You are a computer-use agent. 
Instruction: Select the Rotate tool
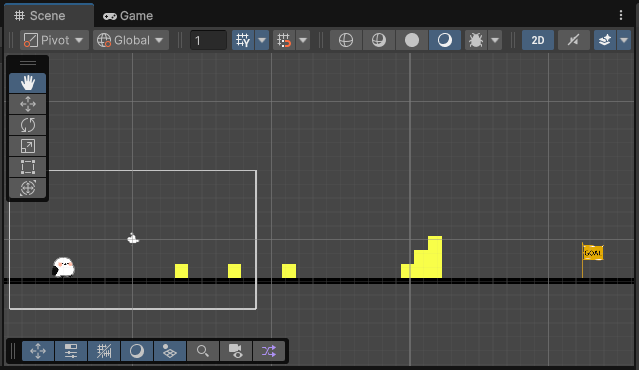tap(28, 125)
